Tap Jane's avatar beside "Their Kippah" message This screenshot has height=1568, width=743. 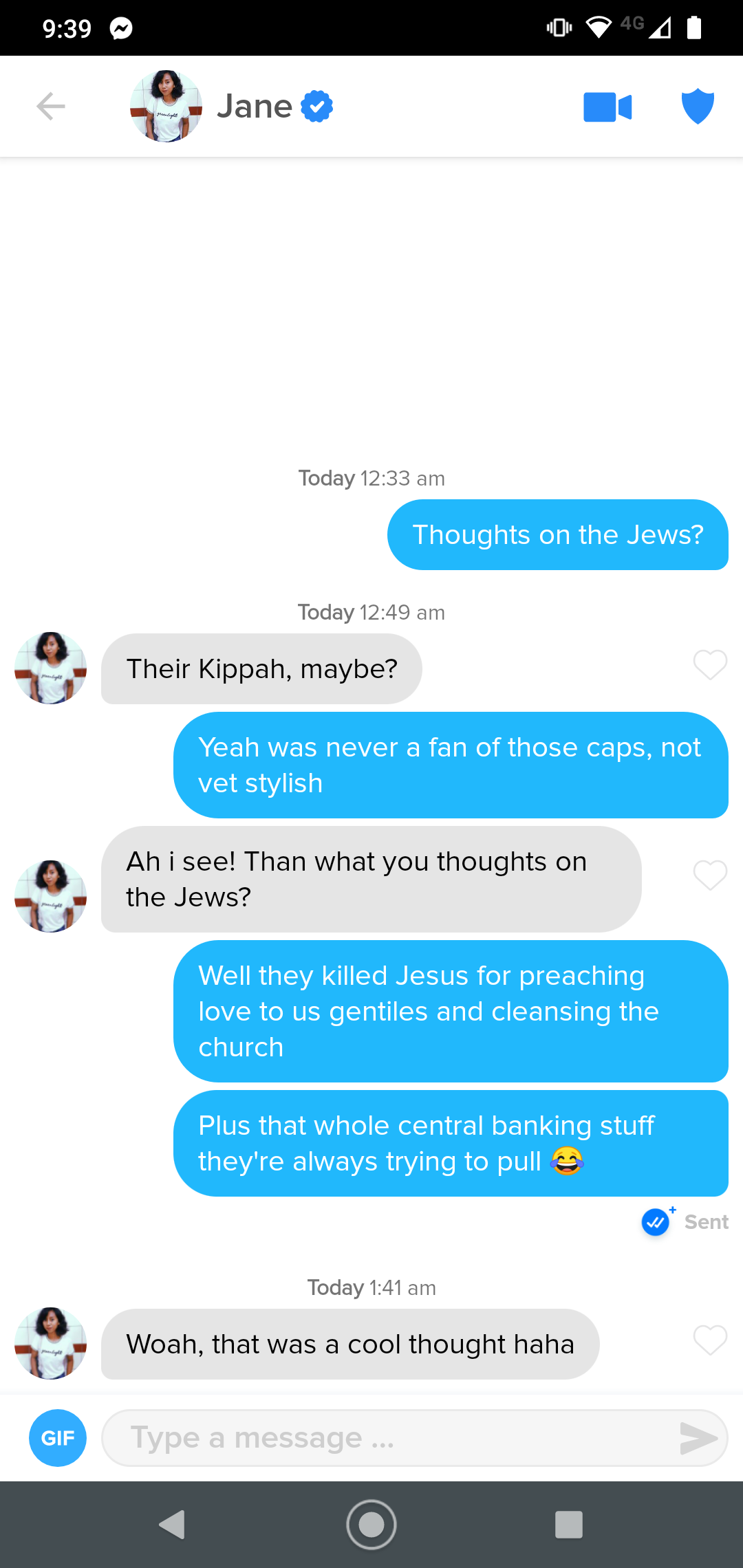pos(51,668)
